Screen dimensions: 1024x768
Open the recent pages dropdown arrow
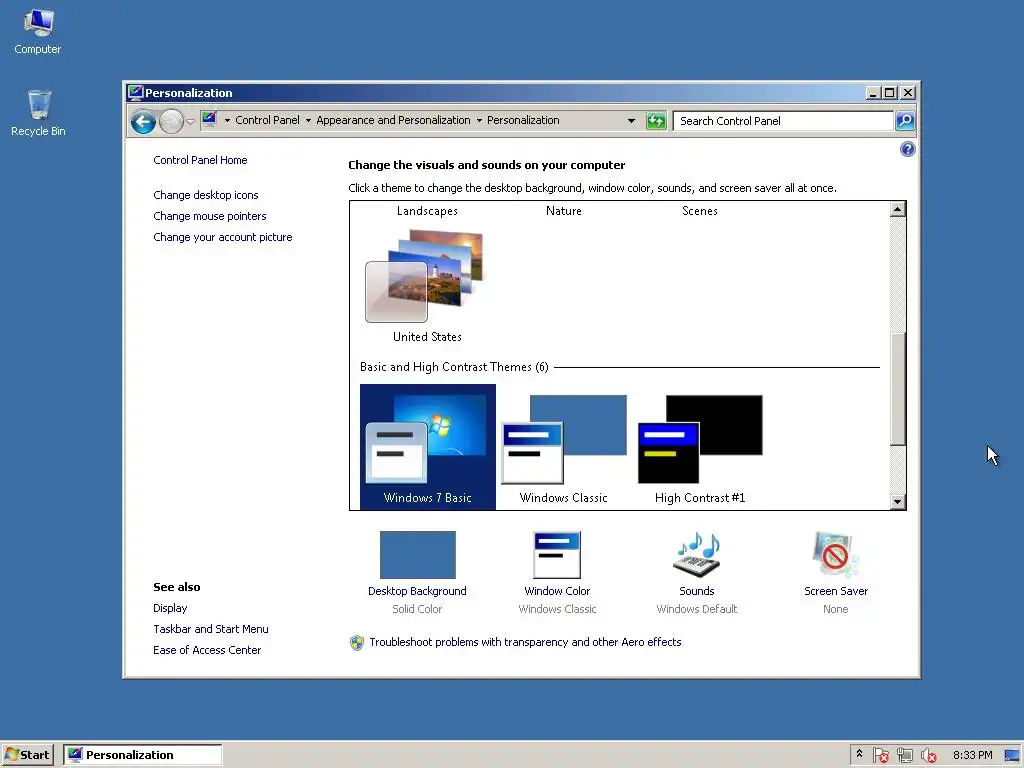190,121
